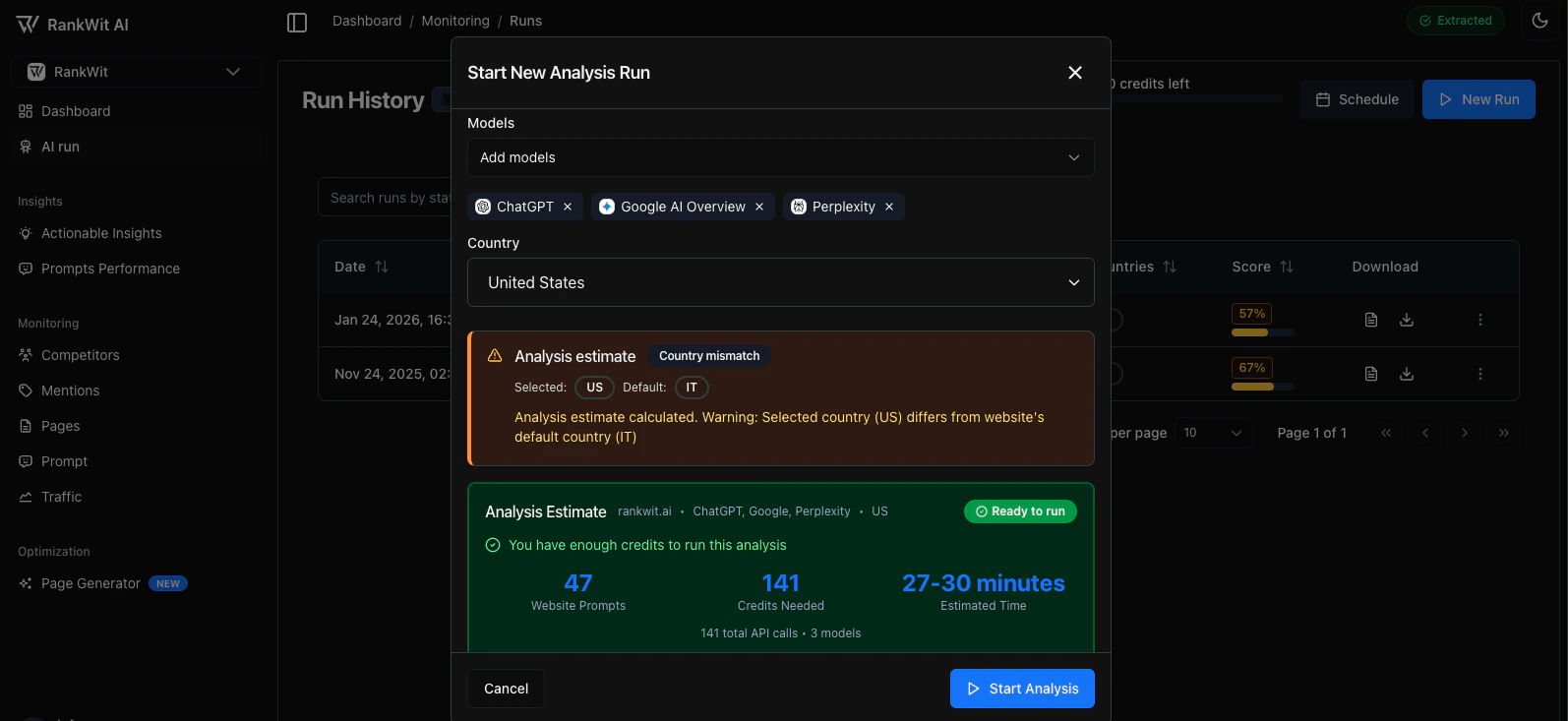Go to last page of runs
Screen dimensions: 1568x721
point(1504,433)
